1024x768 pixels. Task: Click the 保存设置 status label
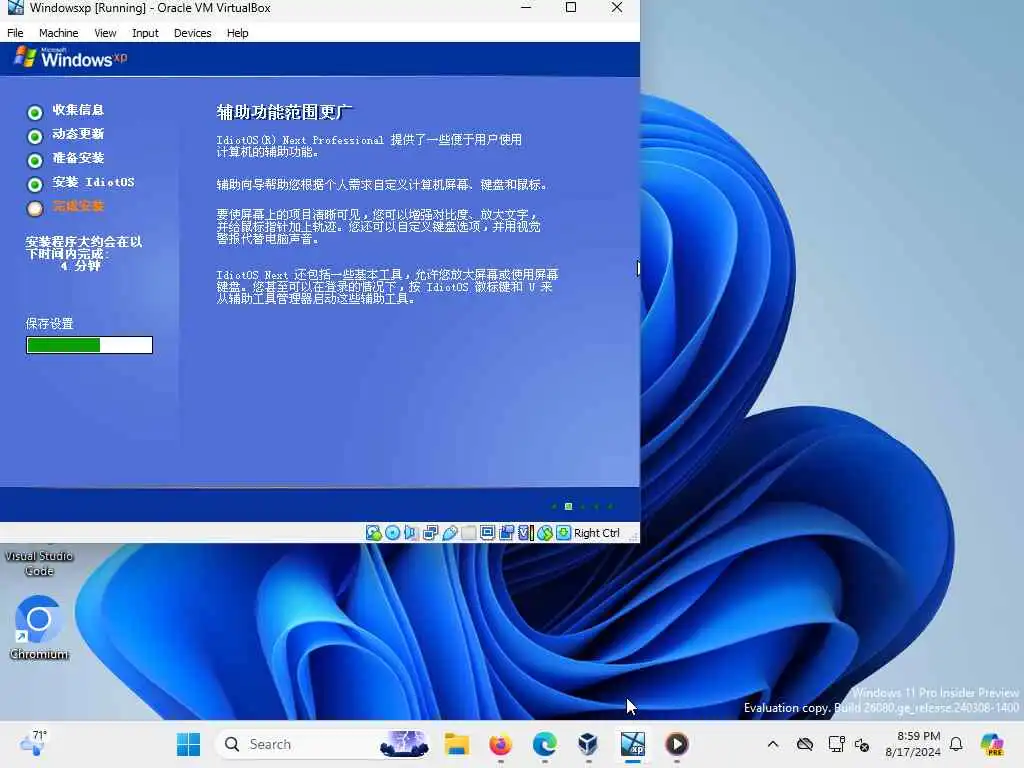50,323
